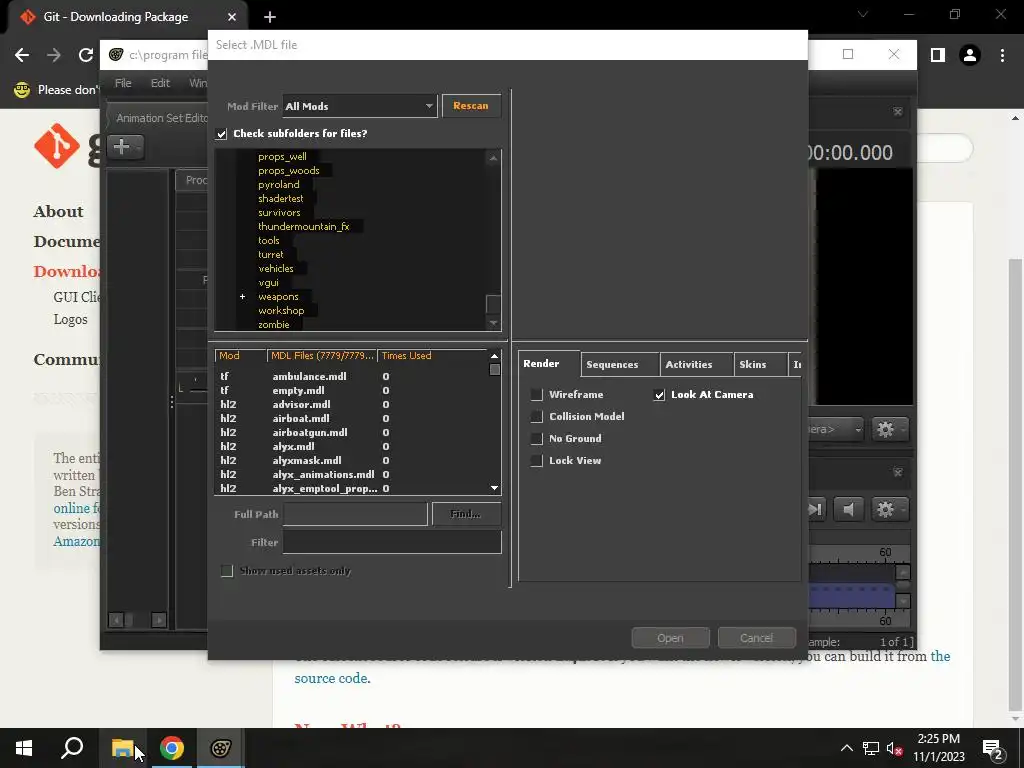Open the Mod Filter All Mods dropdown
The width and height of the screenshot is (1024, 768).
pyautogui.click(x=360, y=106)
